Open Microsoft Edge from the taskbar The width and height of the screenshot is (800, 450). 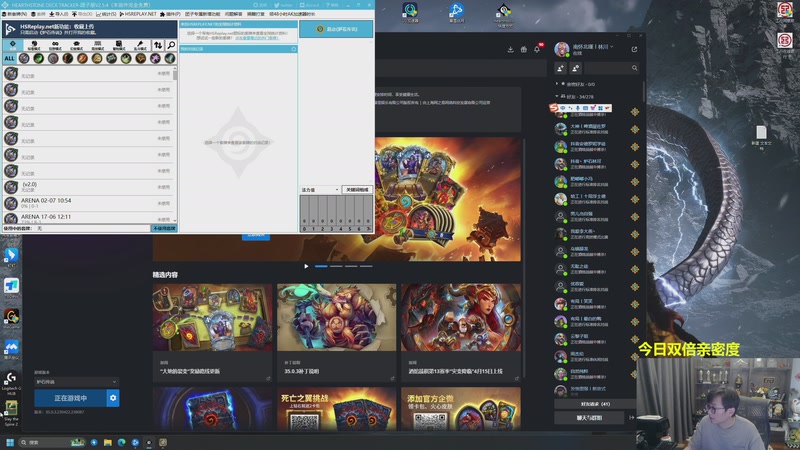point(121,442)
